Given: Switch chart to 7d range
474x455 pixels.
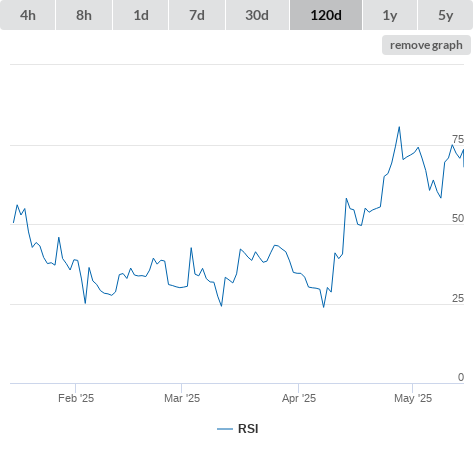Looking at the screenshot, I should (x=197, y=15).
